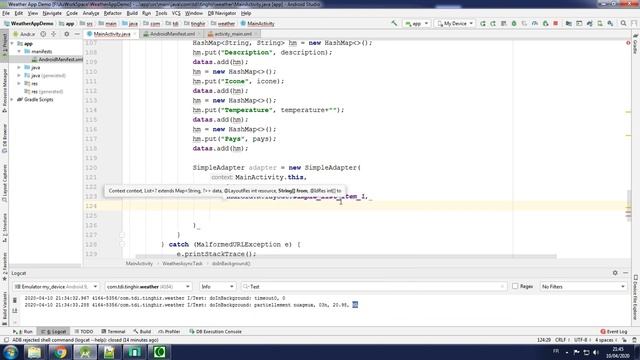Image resolution: width=640 pixels, height=360 pixels.
Task: Open the app run configuration dropdown
Action: pos(416,24)
